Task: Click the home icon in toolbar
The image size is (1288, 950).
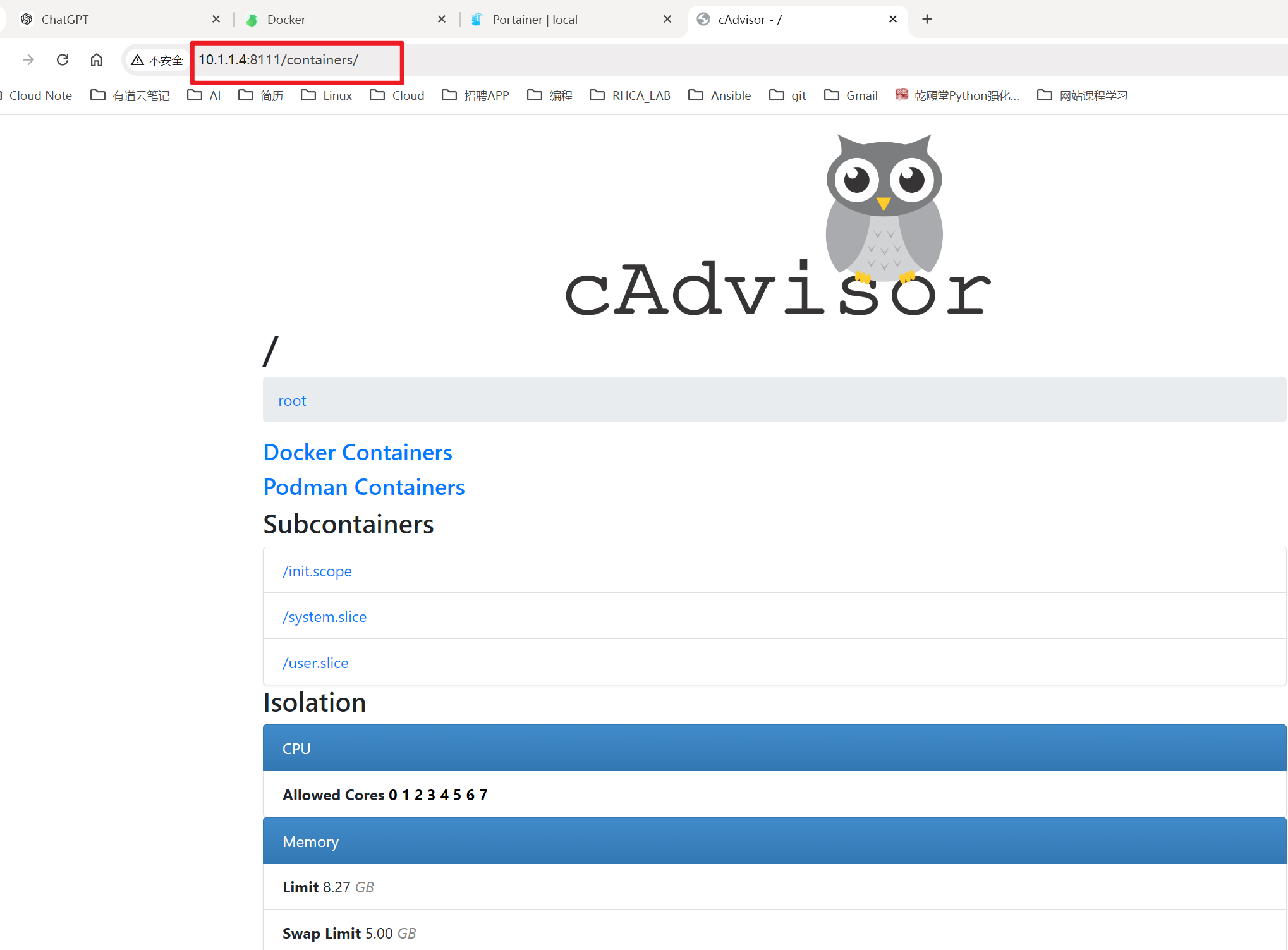Action: coord(97,60)
